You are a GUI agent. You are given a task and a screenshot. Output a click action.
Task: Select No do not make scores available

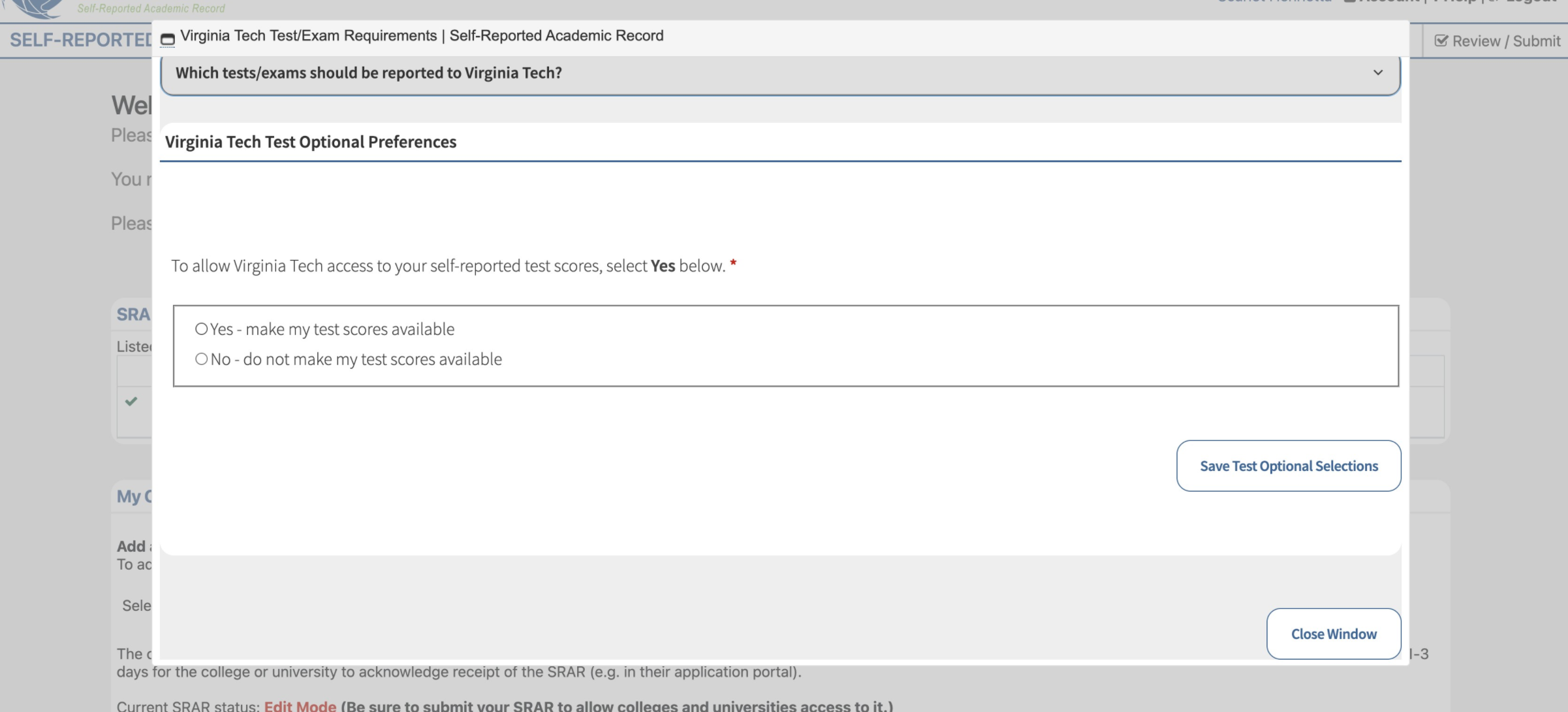tap(201, 359)
